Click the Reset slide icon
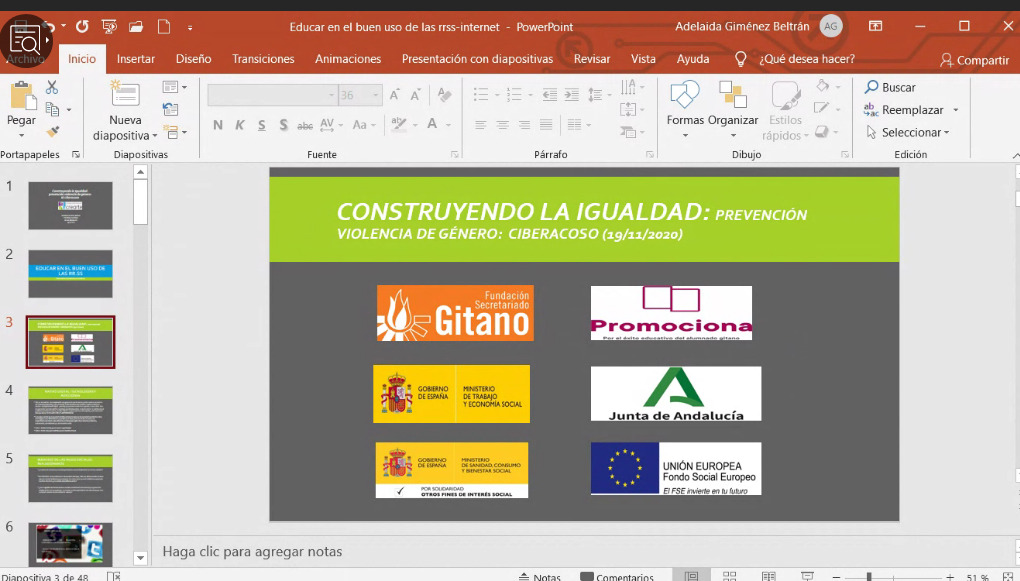1020x581 pixels. pyautogui.click(x=170, y=109)
